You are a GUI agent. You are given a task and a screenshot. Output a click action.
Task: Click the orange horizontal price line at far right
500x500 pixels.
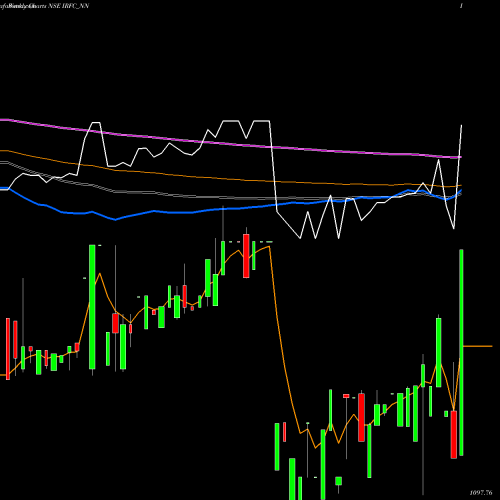[478, 346]
